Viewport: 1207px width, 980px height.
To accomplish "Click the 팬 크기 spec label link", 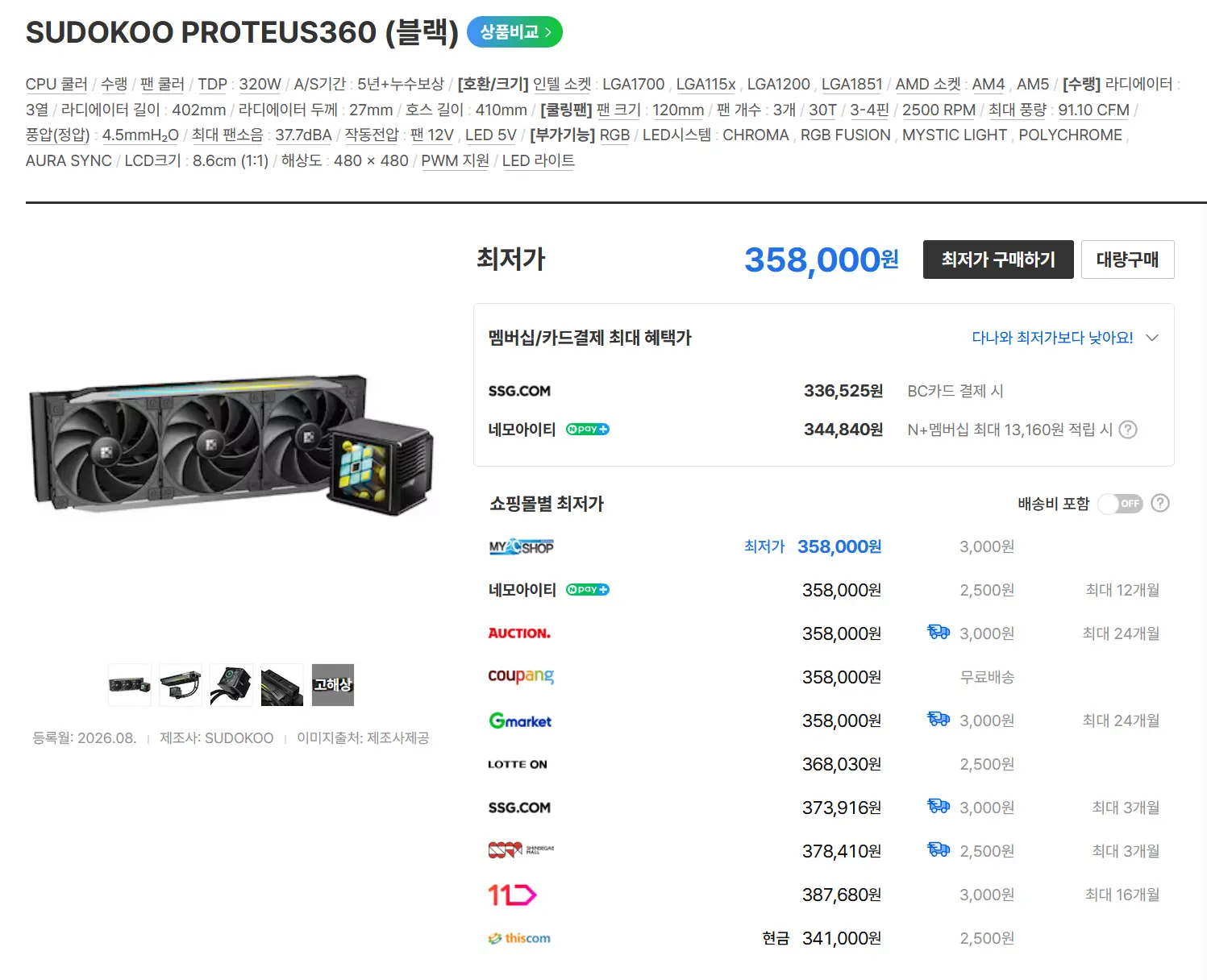I will 618,110.
